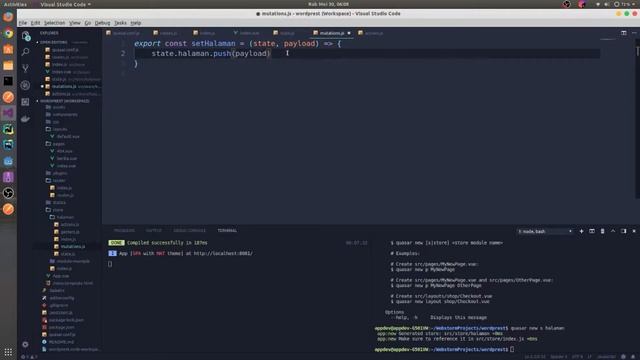Expand the module-example folder
Screen dimensions: 640x360
click(73, 261)
